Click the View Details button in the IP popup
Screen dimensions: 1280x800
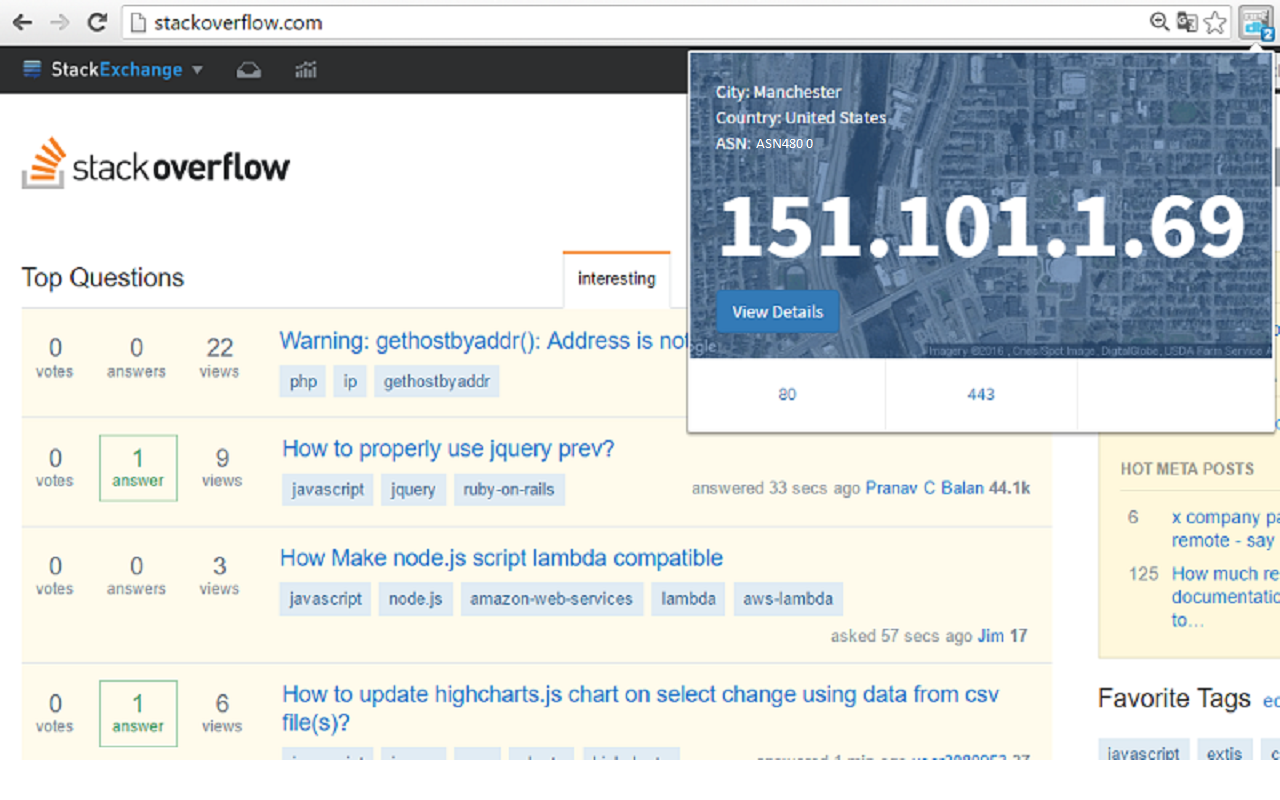[777, 311]
